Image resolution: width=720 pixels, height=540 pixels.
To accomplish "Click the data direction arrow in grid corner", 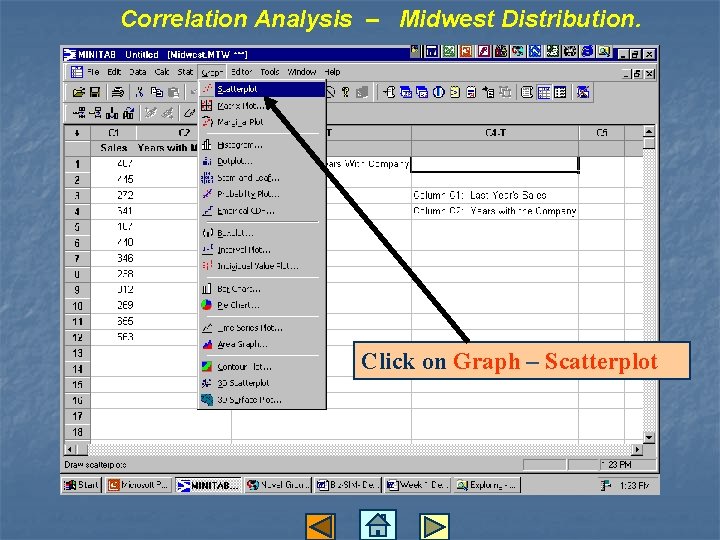I will [x=77, y=133].
